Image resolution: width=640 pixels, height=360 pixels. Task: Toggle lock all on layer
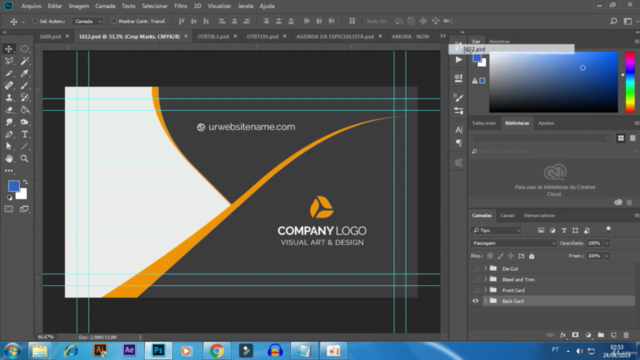[x=531, y=256]
